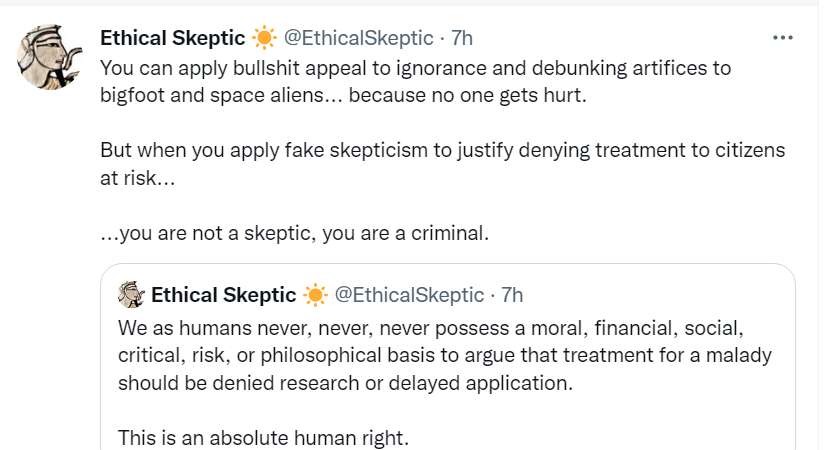Click the line starting "You can apply bullshit appeal"
The height and width of the screenshot is (450, 832).
[x=416, y=69]
